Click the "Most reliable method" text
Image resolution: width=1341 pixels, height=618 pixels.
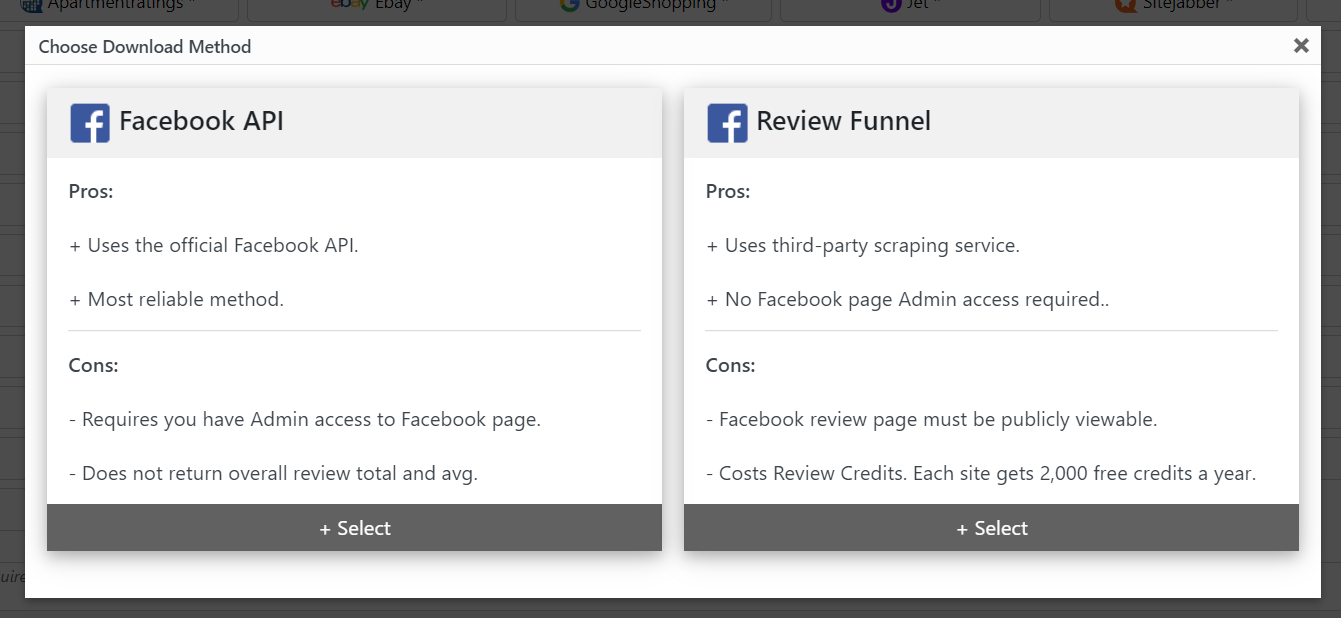pos(185,299)
